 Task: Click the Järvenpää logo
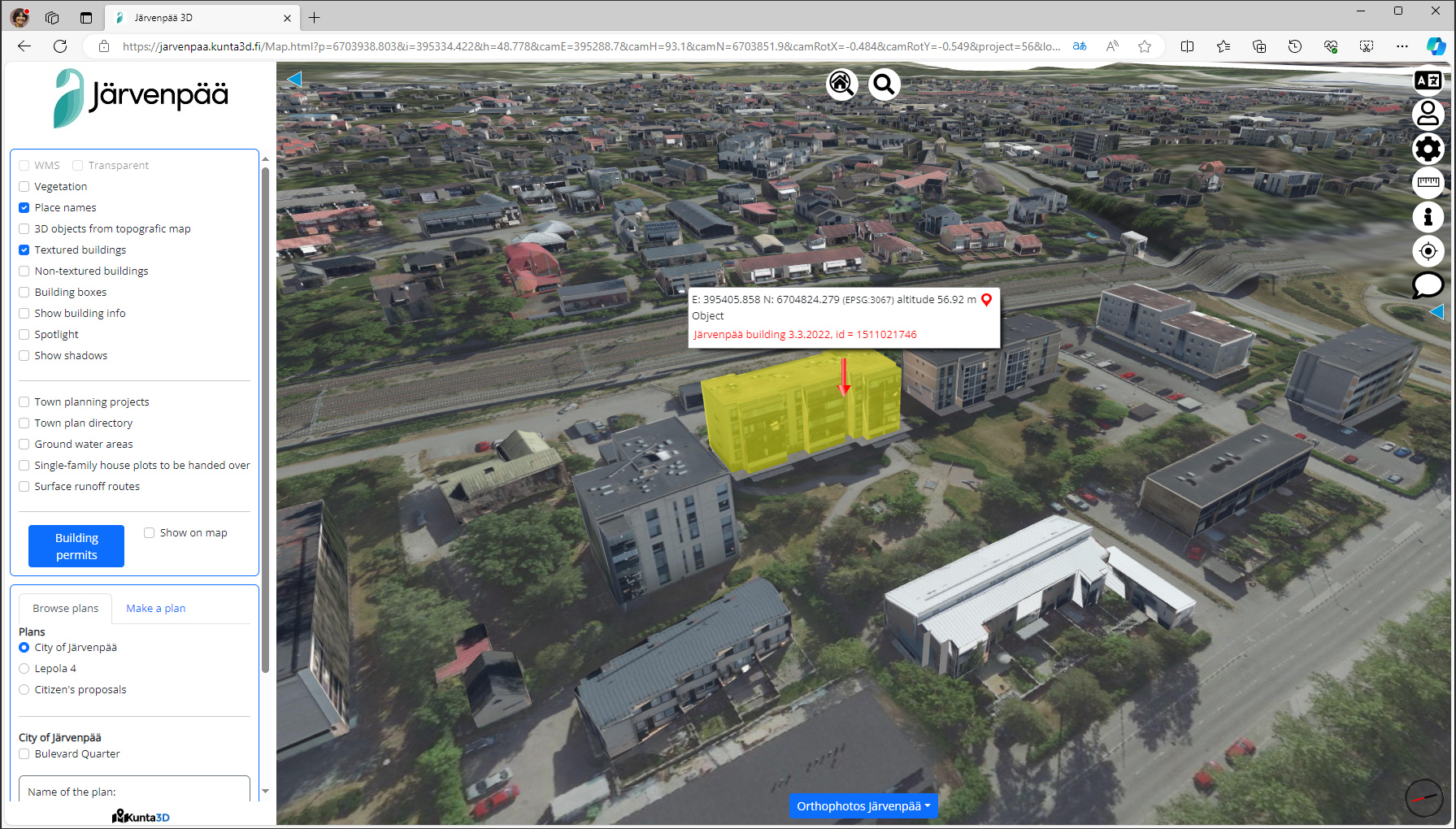(x=141, y=98)
